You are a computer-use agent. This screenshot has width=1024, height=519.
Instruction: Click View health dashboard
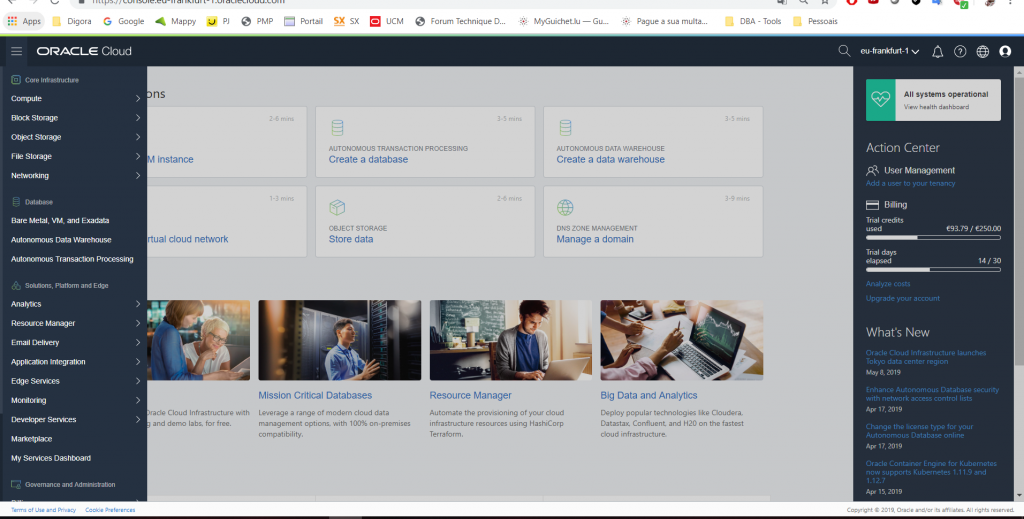click(936, 107)
